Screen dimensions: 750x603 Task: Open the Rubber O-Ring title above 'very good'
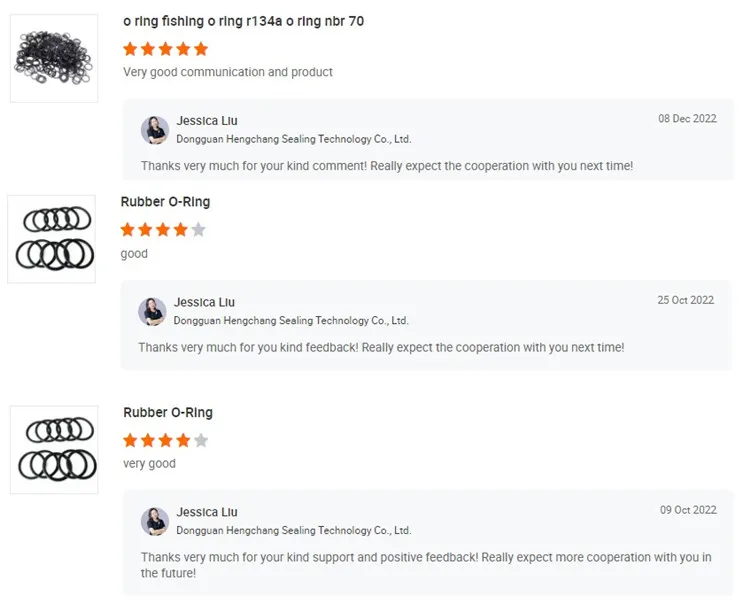pyautogui.click(x=168, y=412)
